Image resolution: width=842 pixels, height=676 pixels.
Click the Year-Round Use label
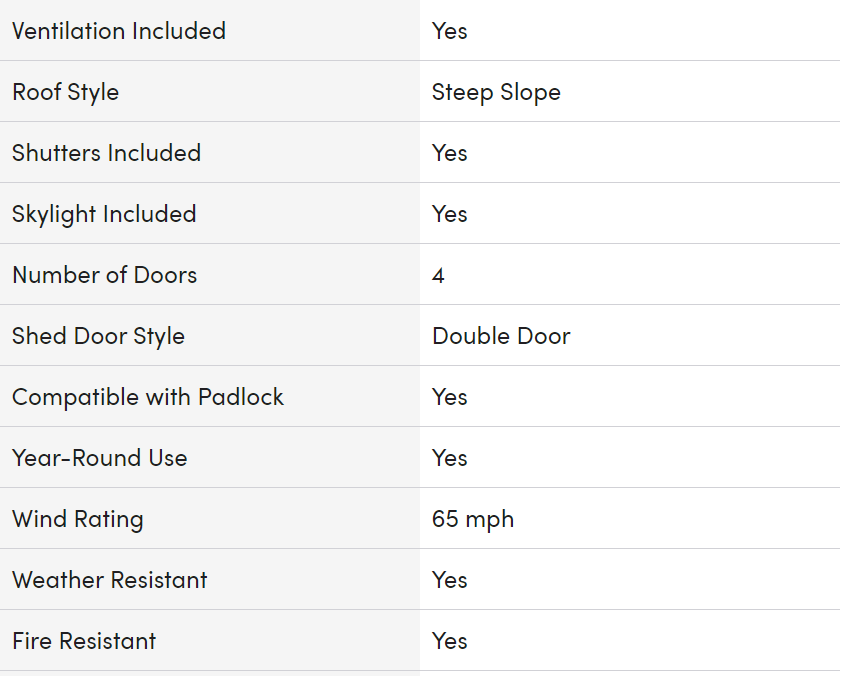click(x=100, y=458)
